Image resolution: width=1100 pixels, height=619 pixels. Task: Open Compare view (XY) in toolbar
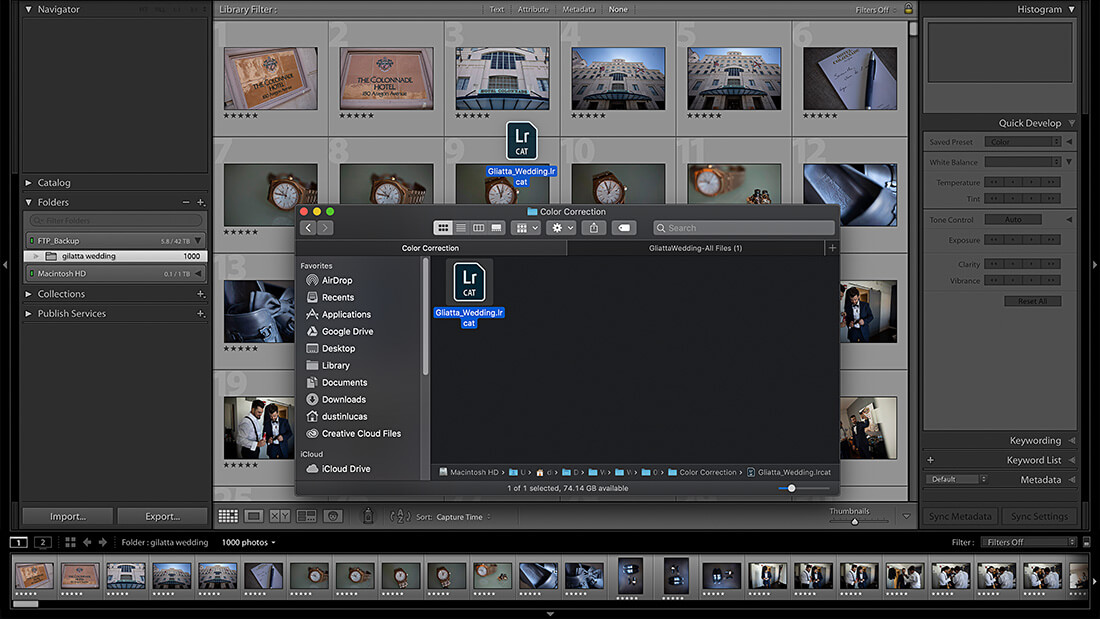point(280,516)
